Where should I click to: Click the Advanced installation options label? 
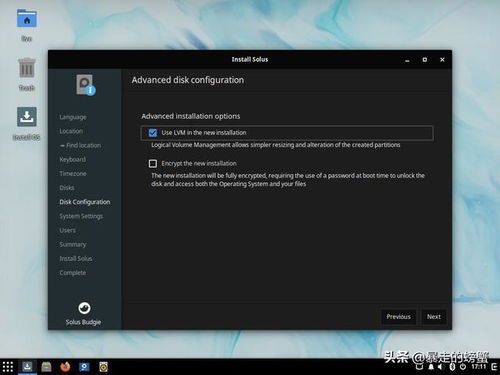[x=191, y=116]
